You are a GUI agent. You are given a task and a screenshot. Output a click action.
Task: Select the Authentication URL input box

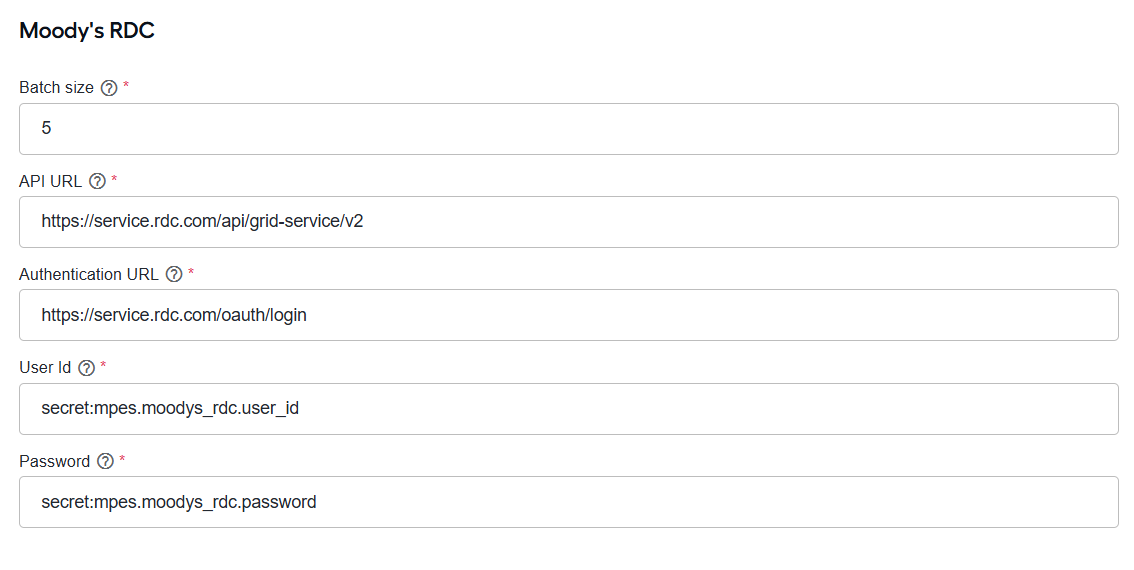[568, 315]
